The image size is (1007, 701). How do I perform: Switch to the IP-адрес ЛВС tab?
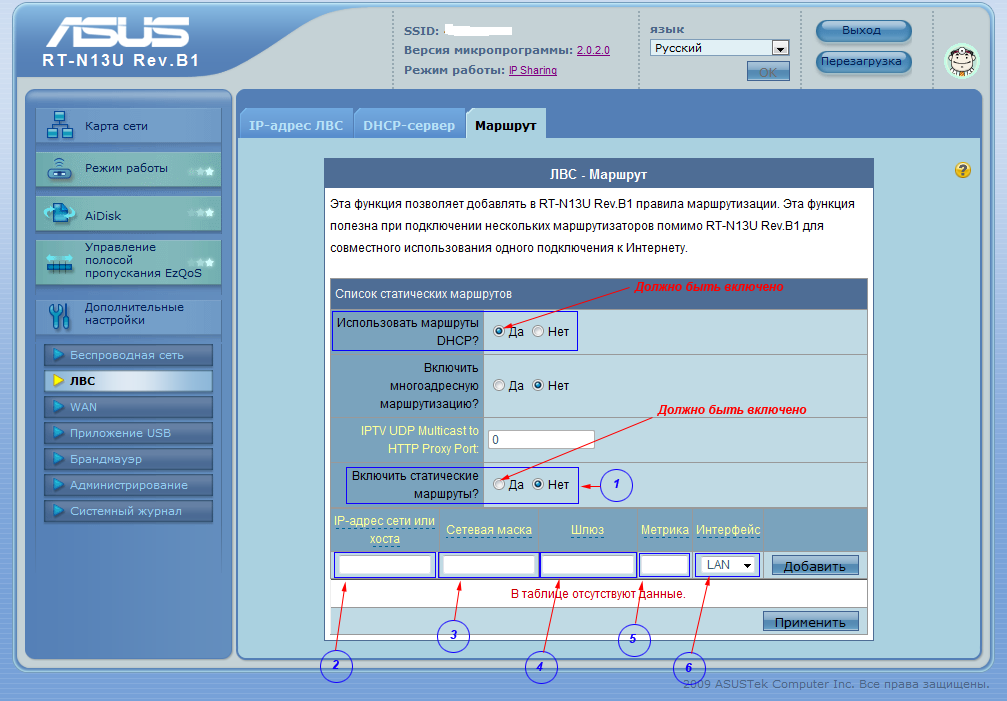pos(296,125)
